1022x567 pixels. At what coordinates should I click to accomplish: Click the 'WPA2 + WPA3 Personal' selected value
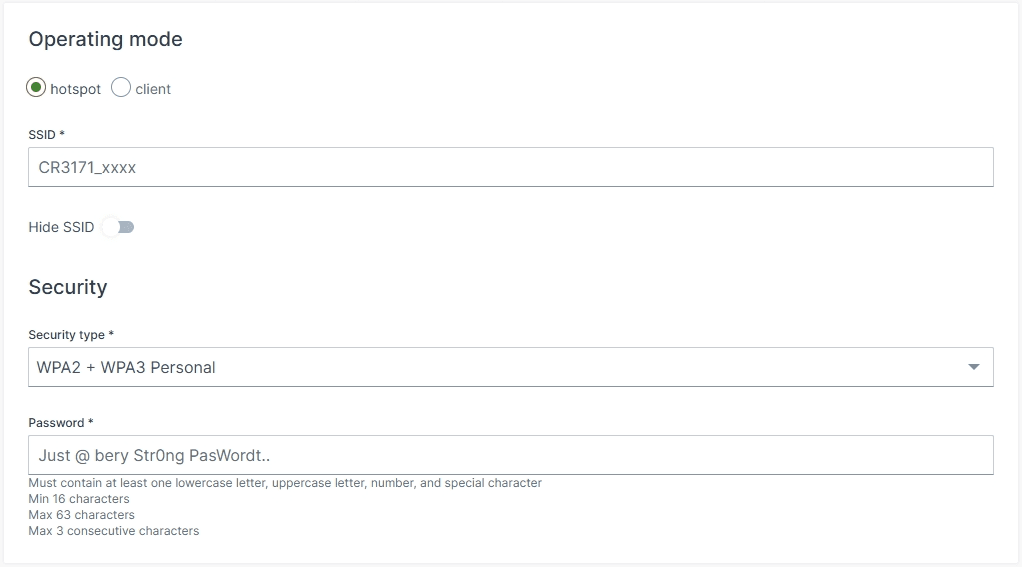[x=126, y=367]
